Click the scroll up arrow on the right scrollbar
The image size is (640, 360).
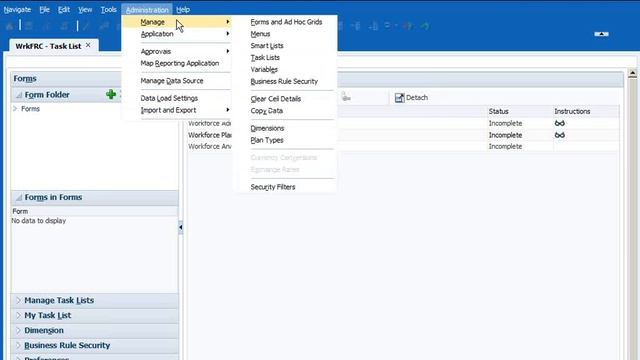tap(633, 73)
